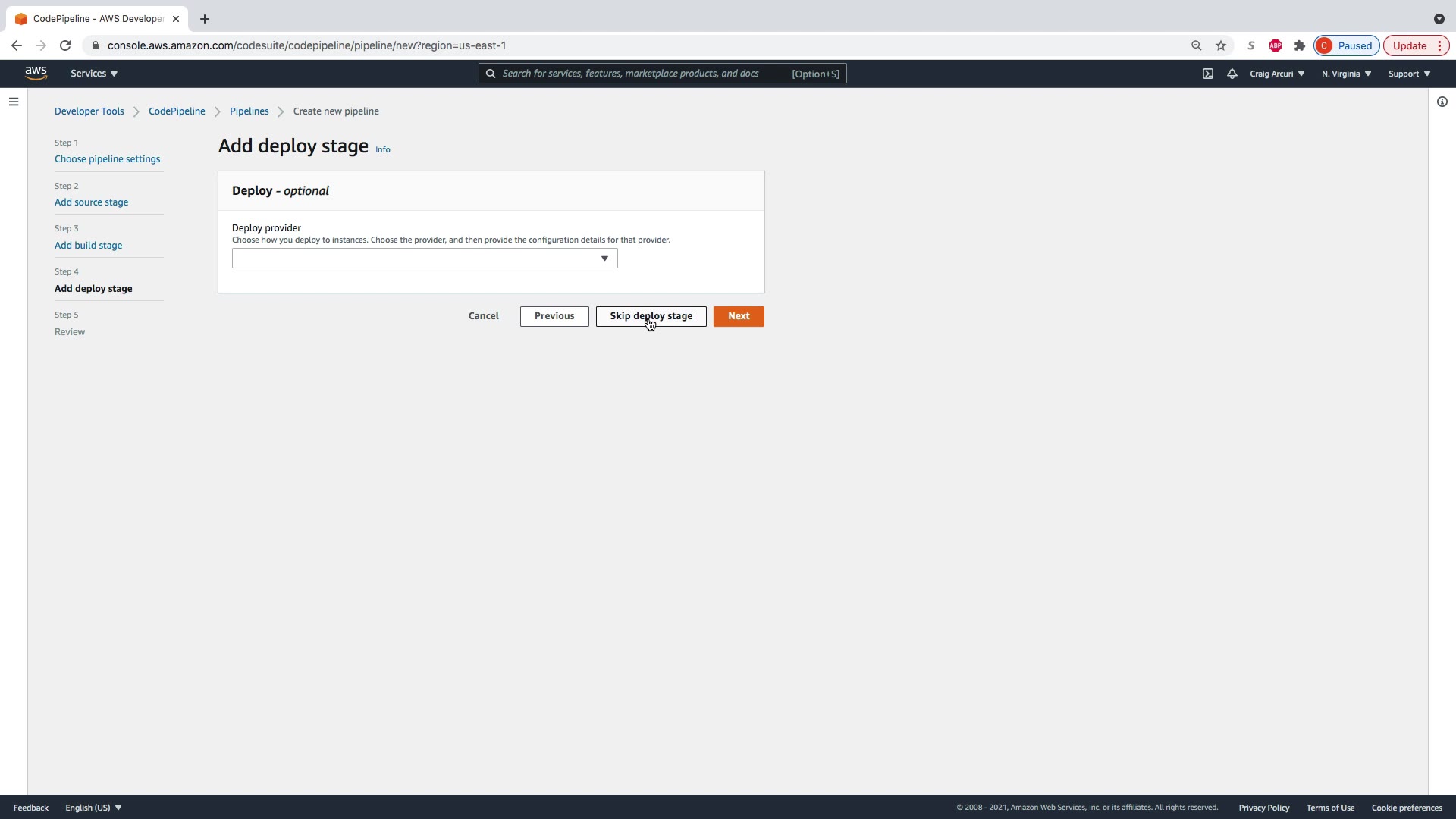
Task: Open the CodePipeline breadcrumb link
Action: pyautogui.click(x=177, y=111)
